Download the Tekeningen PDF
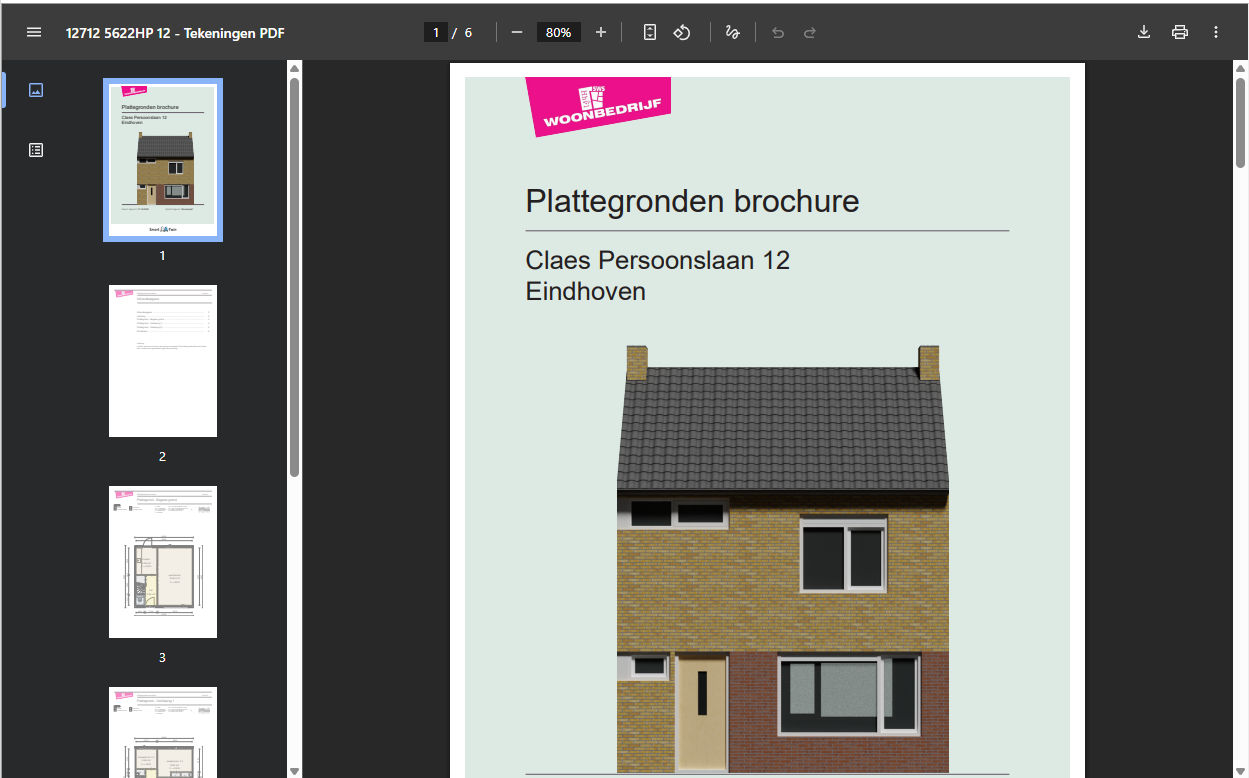This screenshot has width=1249, height=778. tap(1143, 31)
